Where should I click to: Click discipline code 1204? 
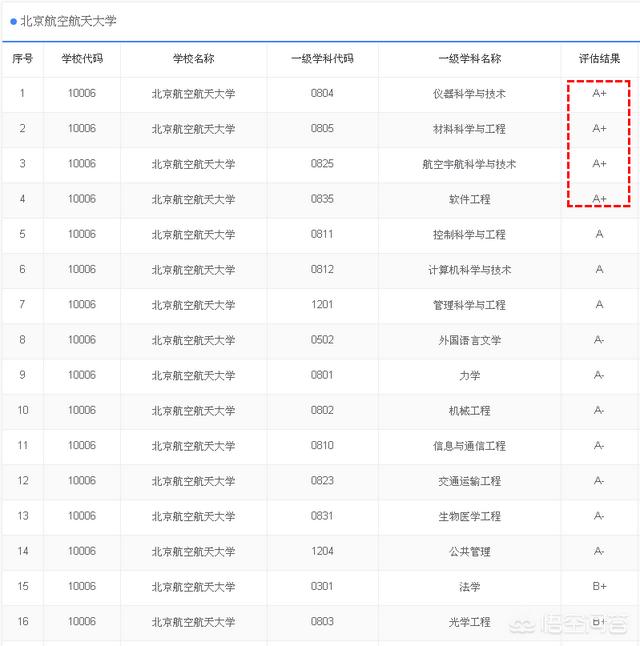point(322,551)
